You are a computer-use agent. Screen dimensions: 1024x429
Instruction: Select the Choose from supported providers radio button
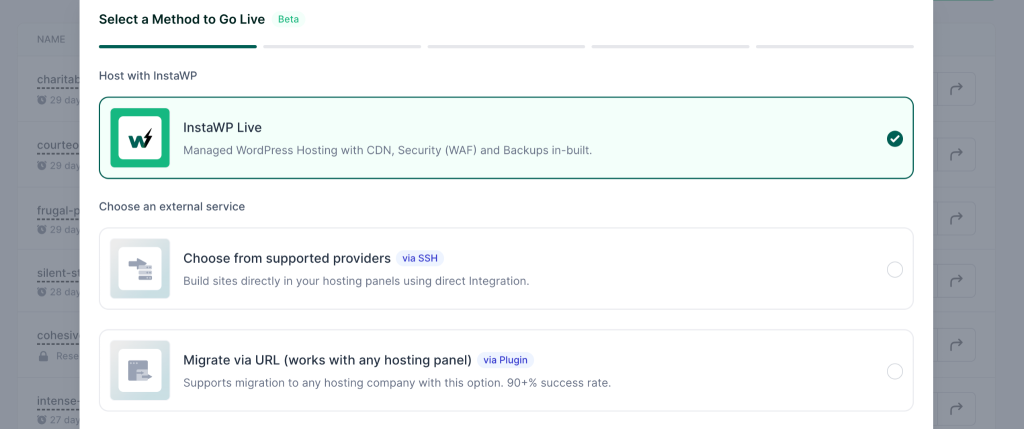895,269
